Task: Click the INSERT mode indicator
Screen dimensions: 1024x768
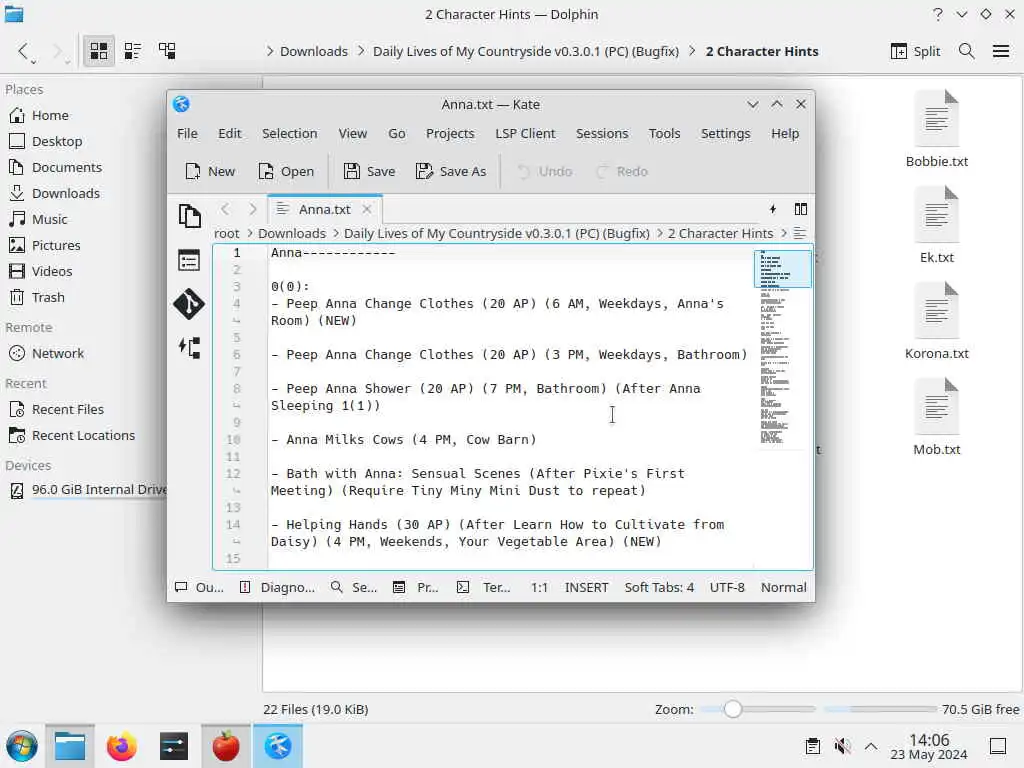Action: coord(586,587)
